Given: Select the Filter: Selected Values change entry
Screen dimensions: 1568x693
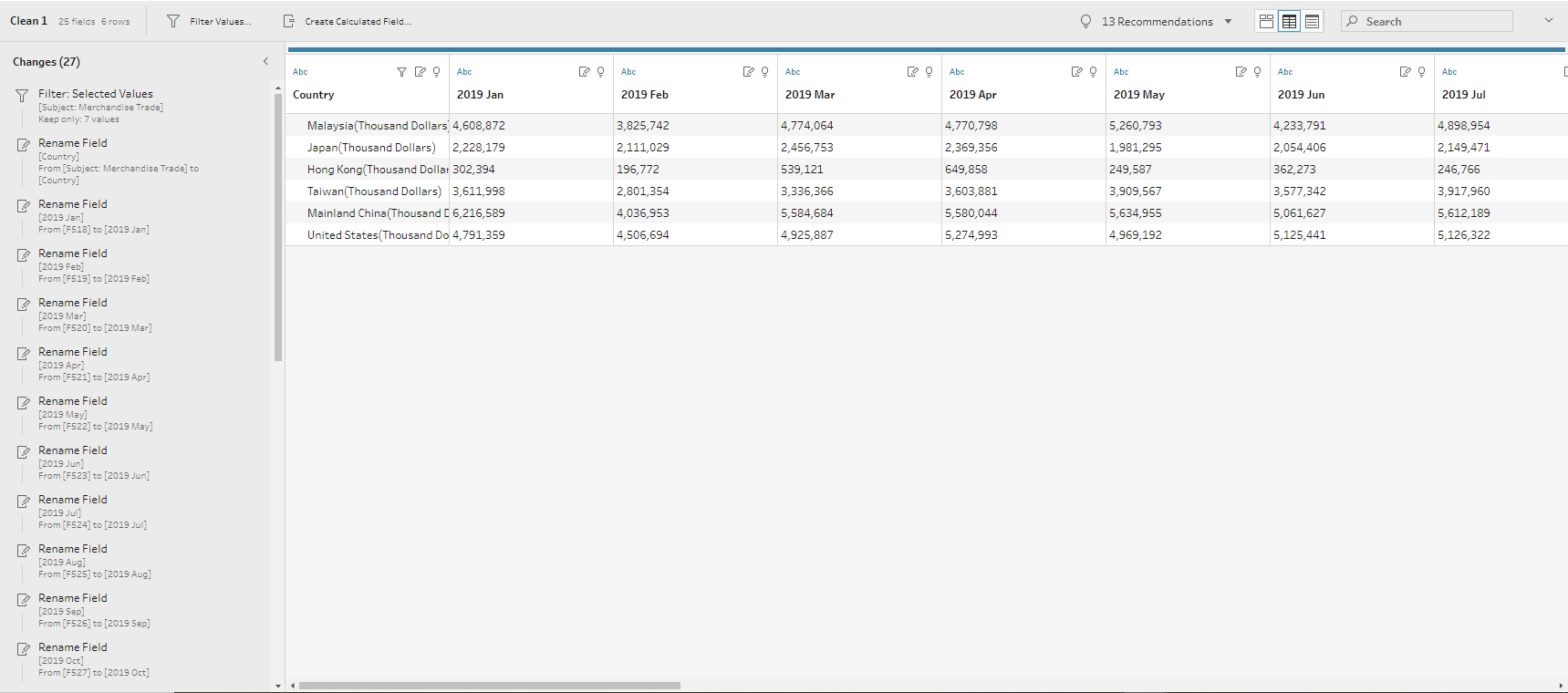Looking at the screenshot, I should pos(95,94).
